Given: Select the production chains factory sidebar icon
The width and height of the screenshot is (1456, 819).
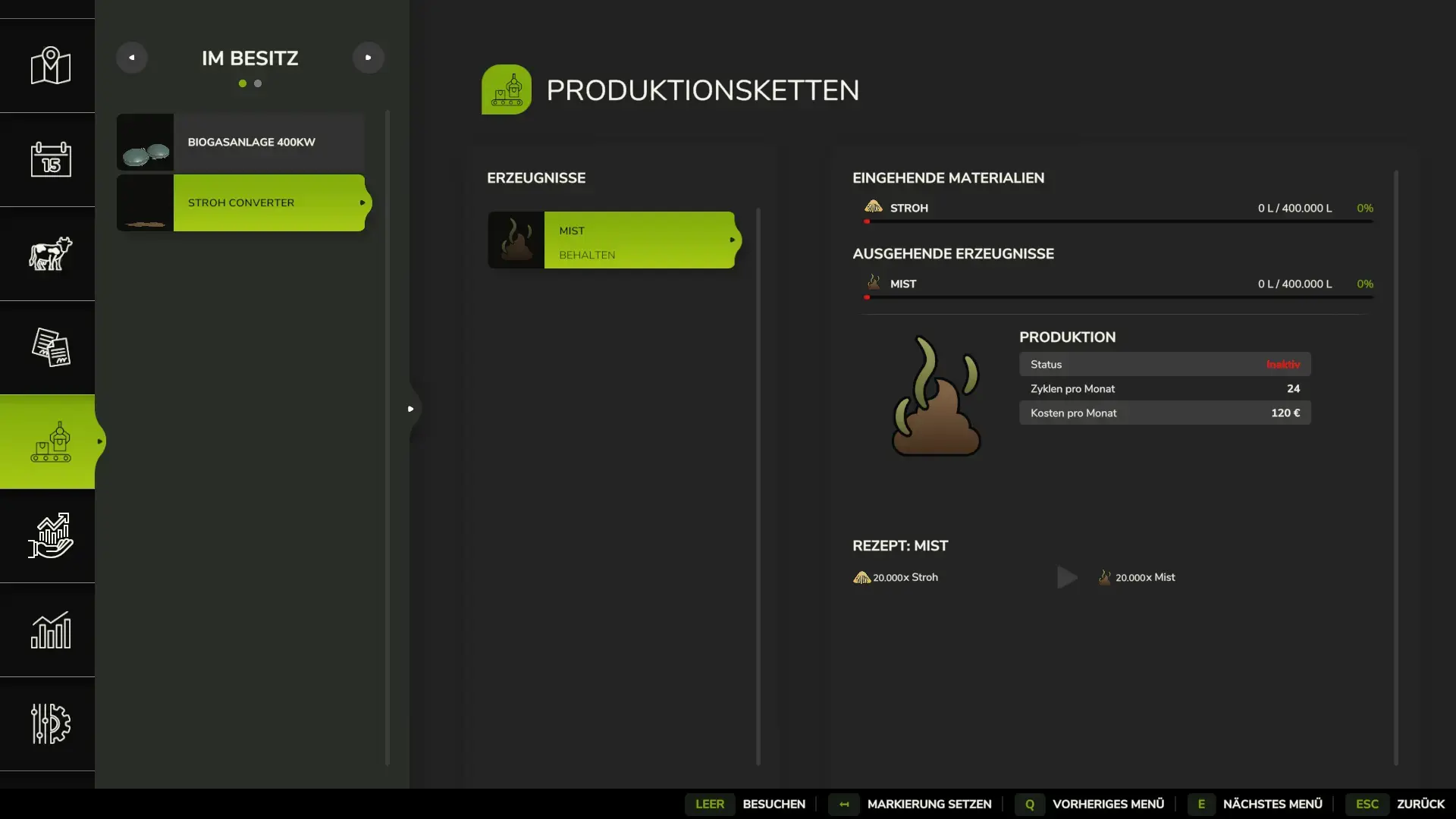Looking at the screenshot, I should click(x=50, y=442).
